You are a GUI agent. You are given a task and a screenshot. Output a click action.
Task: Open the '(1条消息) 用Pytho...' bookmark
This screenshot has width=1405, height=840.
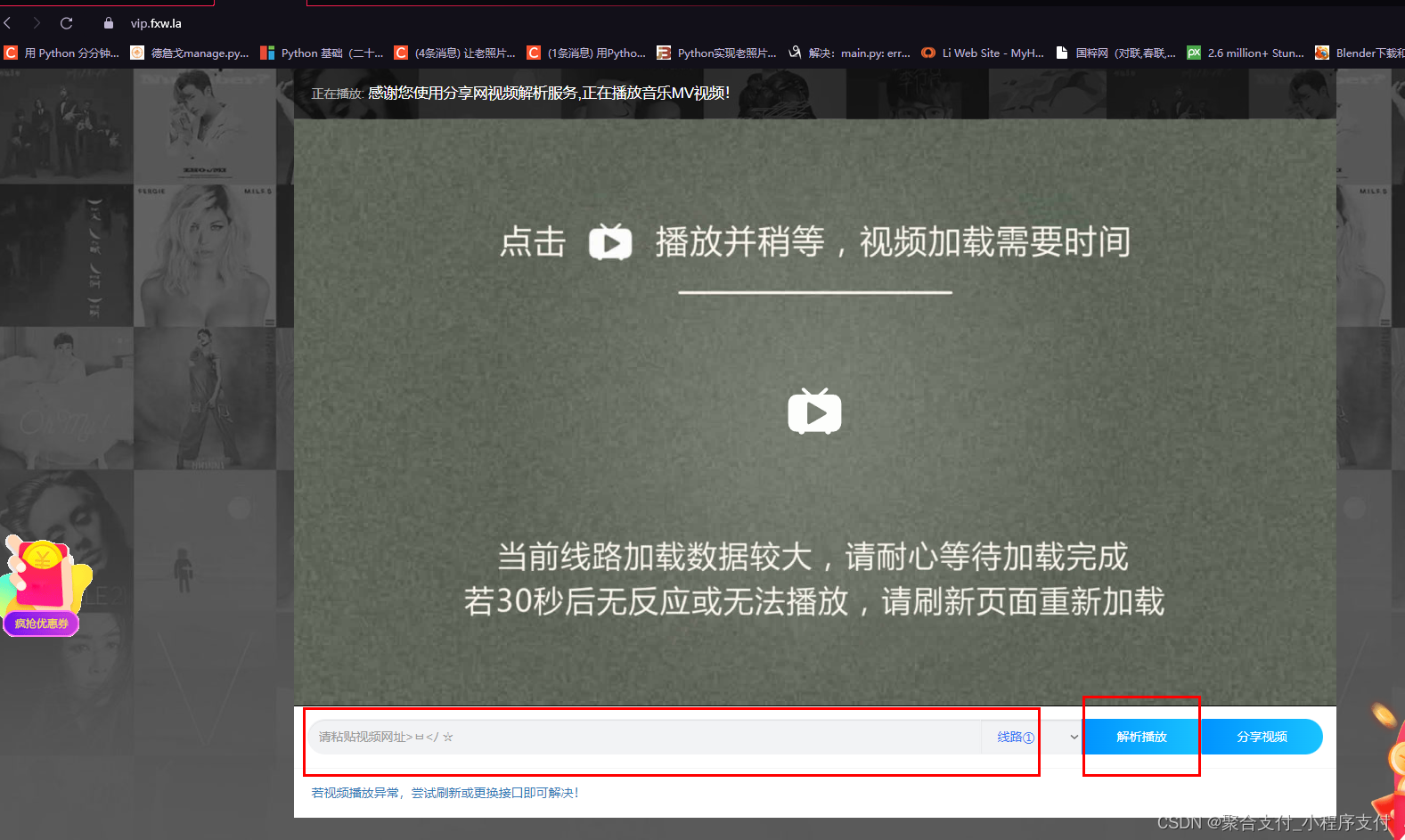pos(586,53)
